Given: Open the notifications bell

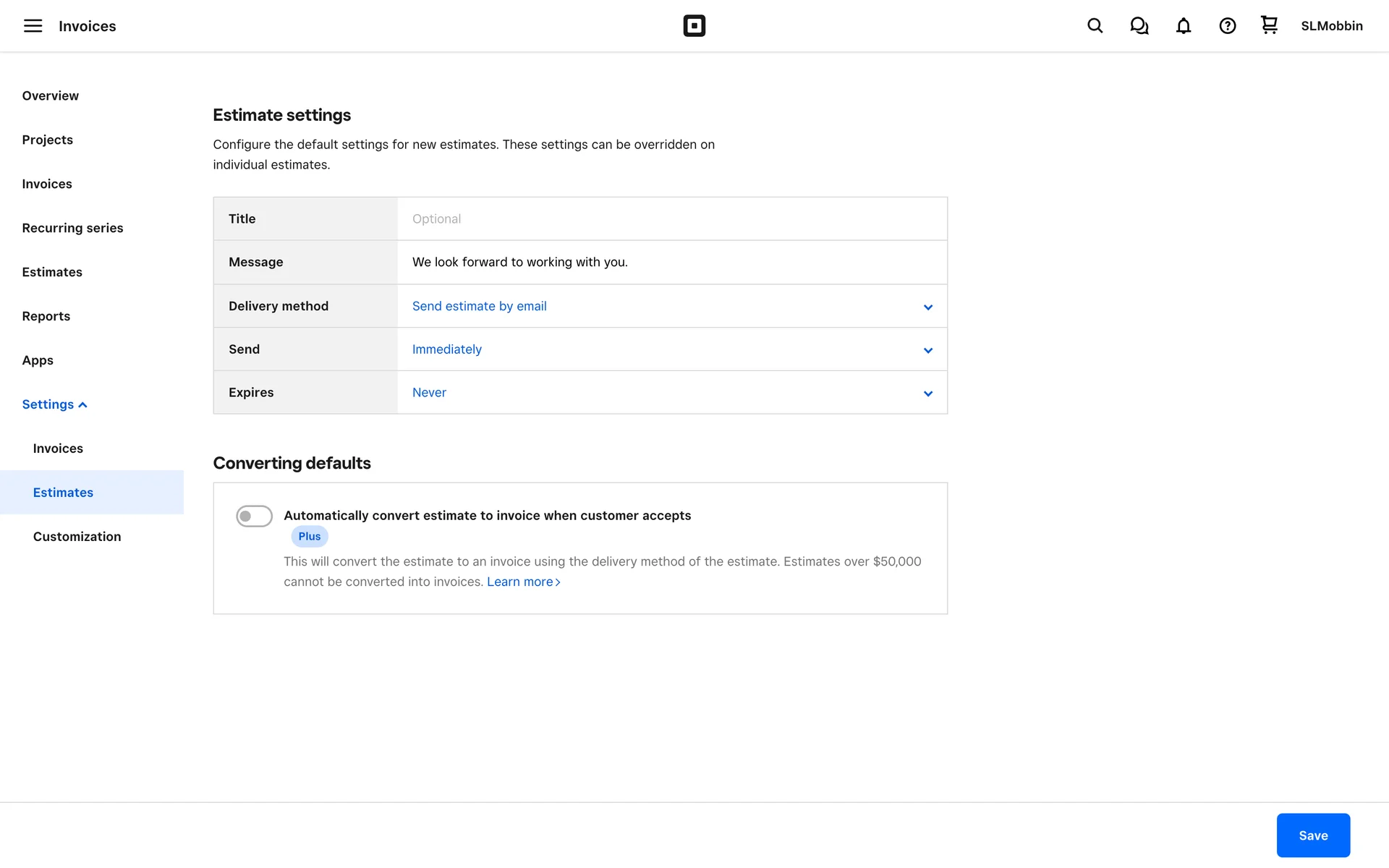Looking at the screenshot, I should pos(1183,26).
